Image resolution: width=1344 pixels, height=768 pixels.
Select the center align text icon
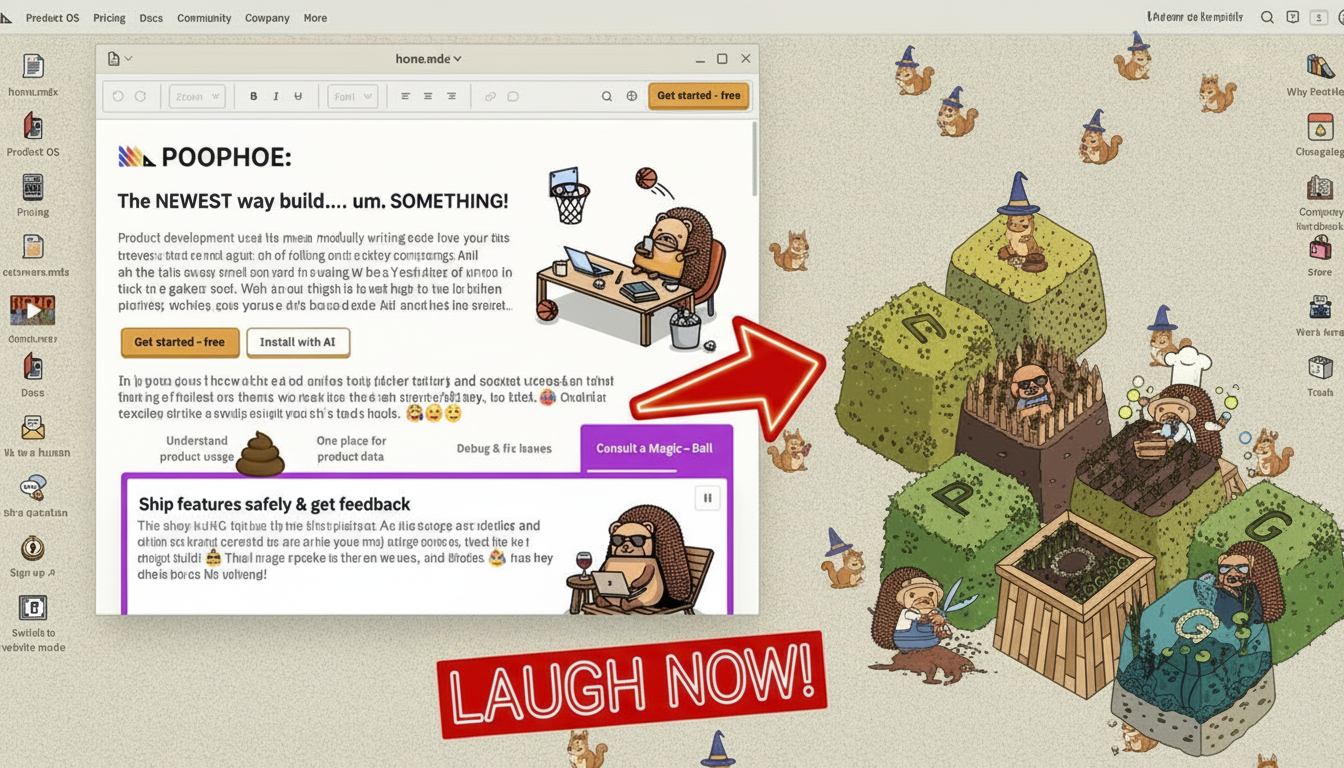point(428,96)
